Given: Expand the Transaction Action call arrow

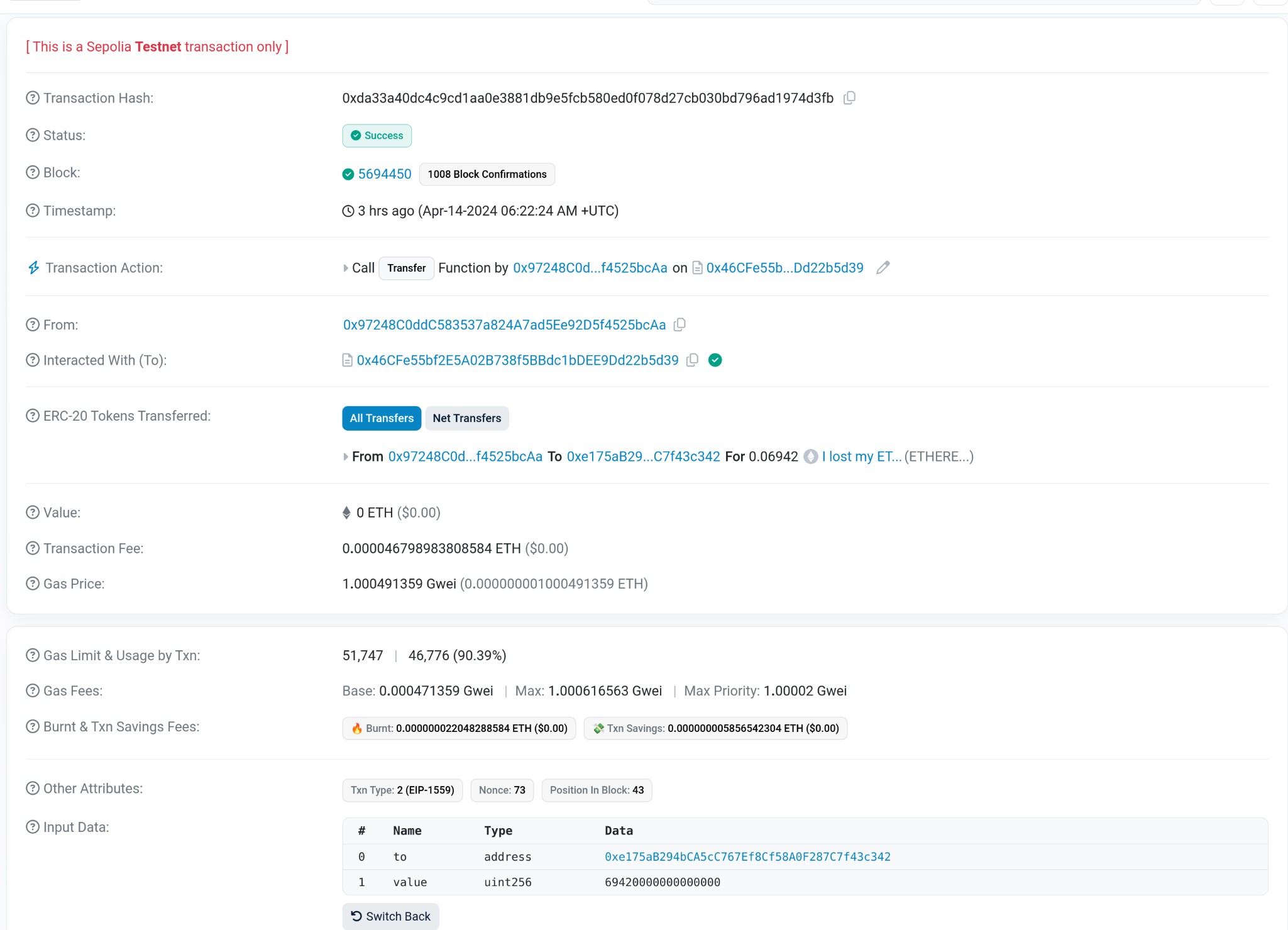Looking at the screenshot, I should 346,268.
